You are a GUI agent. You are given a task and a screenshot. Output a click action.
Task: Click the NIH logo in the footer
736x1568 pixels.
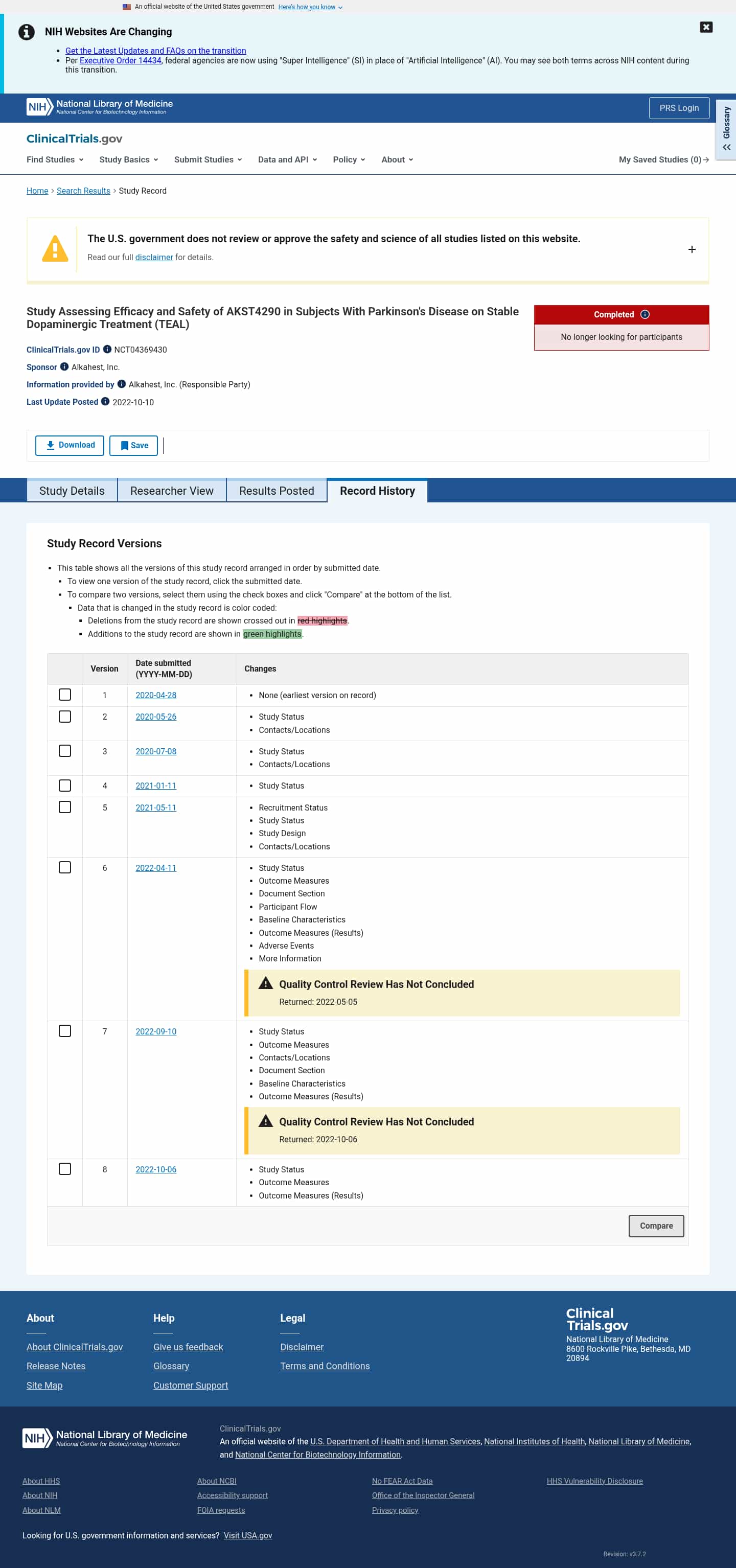[105, 1438]
